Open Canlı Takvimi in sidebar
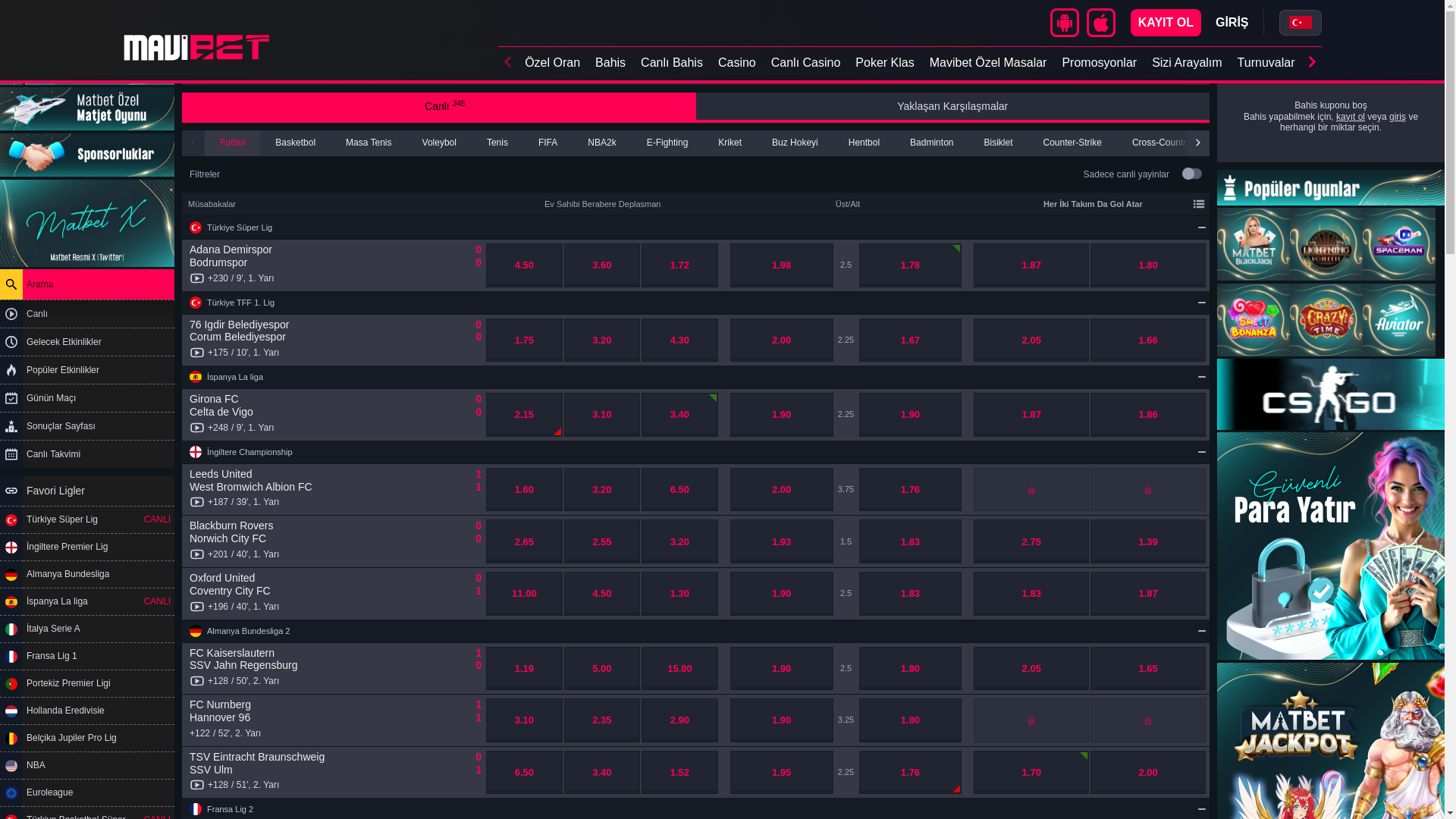Viewport: 1456px width, 819px height. tap(87, 454)
